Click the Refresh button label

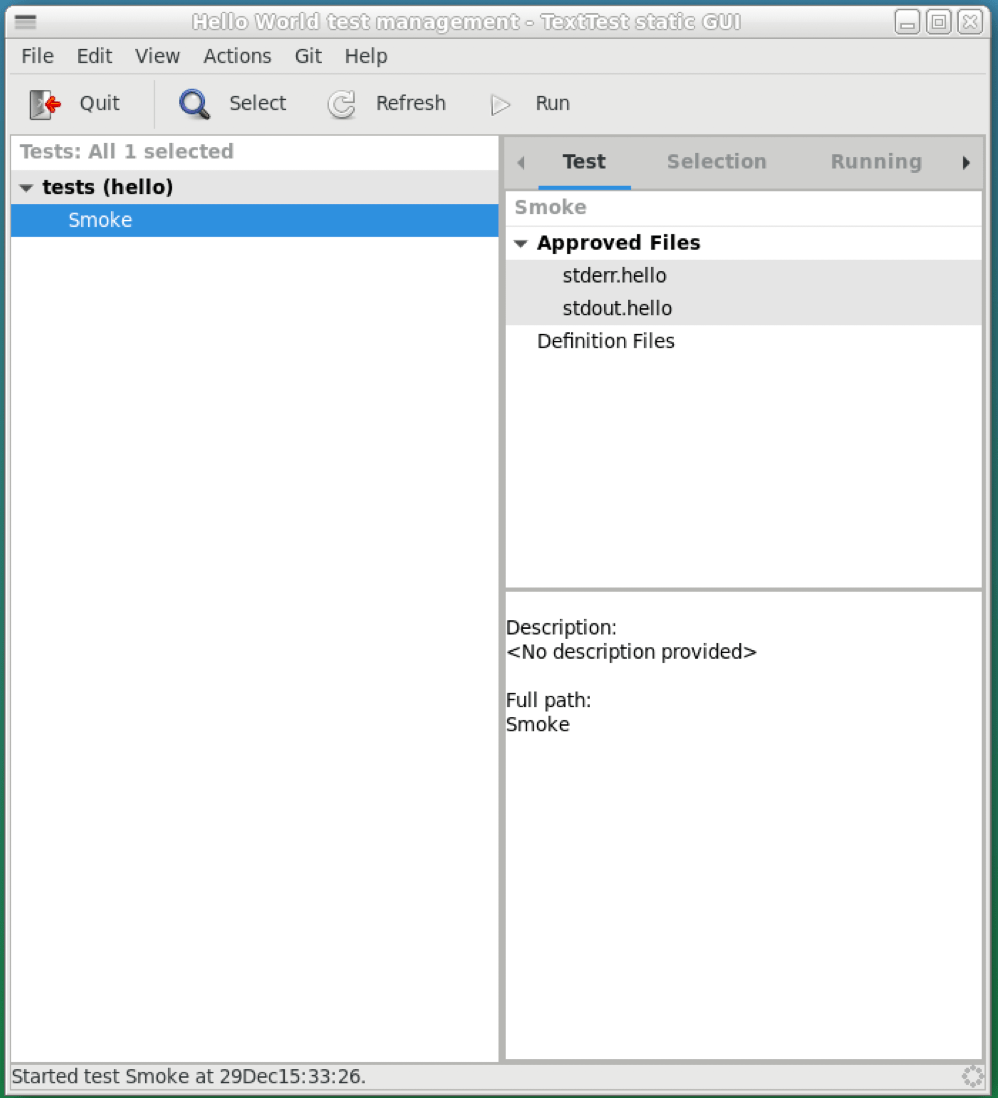pos(410,104)
